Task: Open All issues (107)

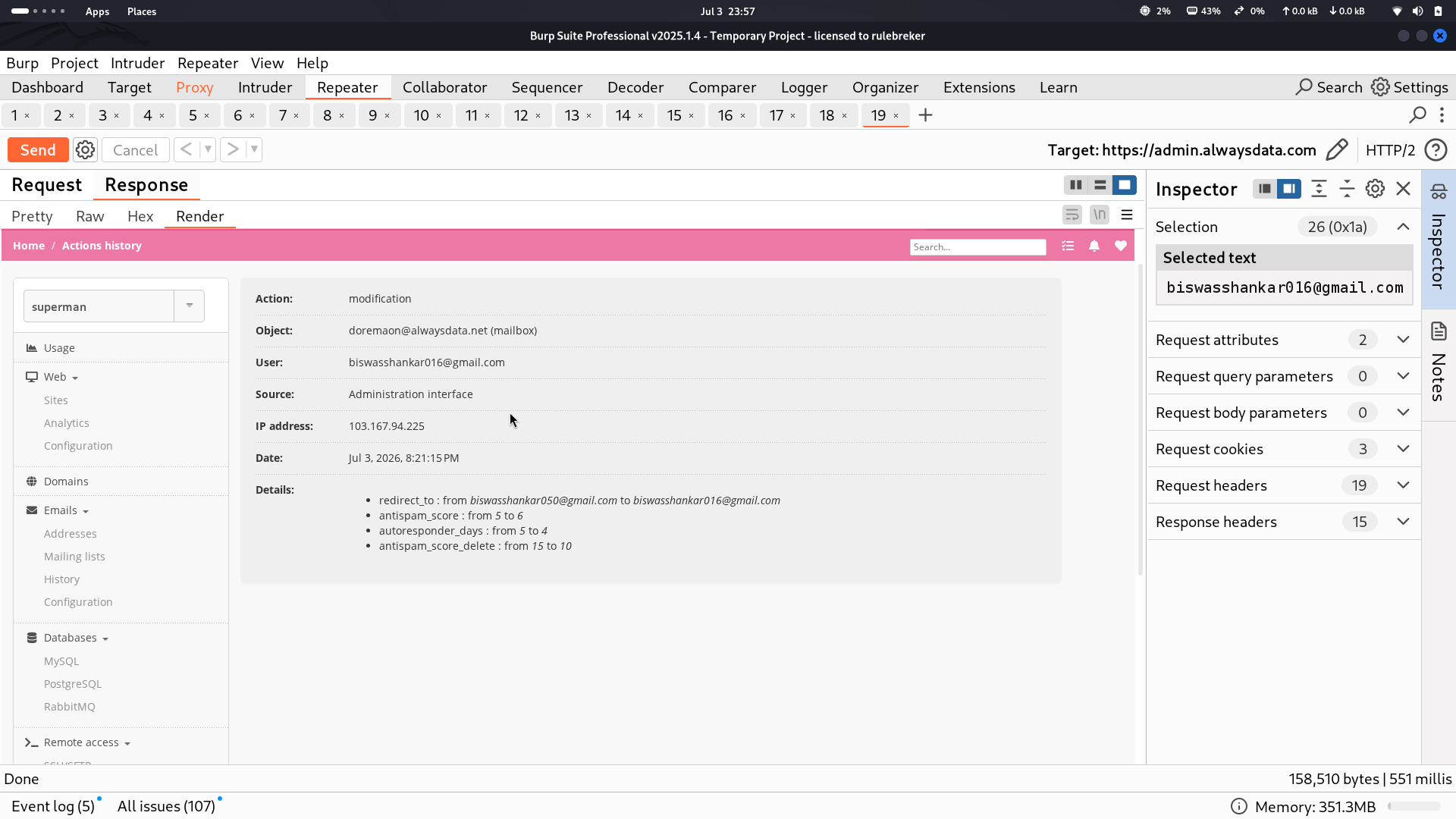Action: coord(166,806)
